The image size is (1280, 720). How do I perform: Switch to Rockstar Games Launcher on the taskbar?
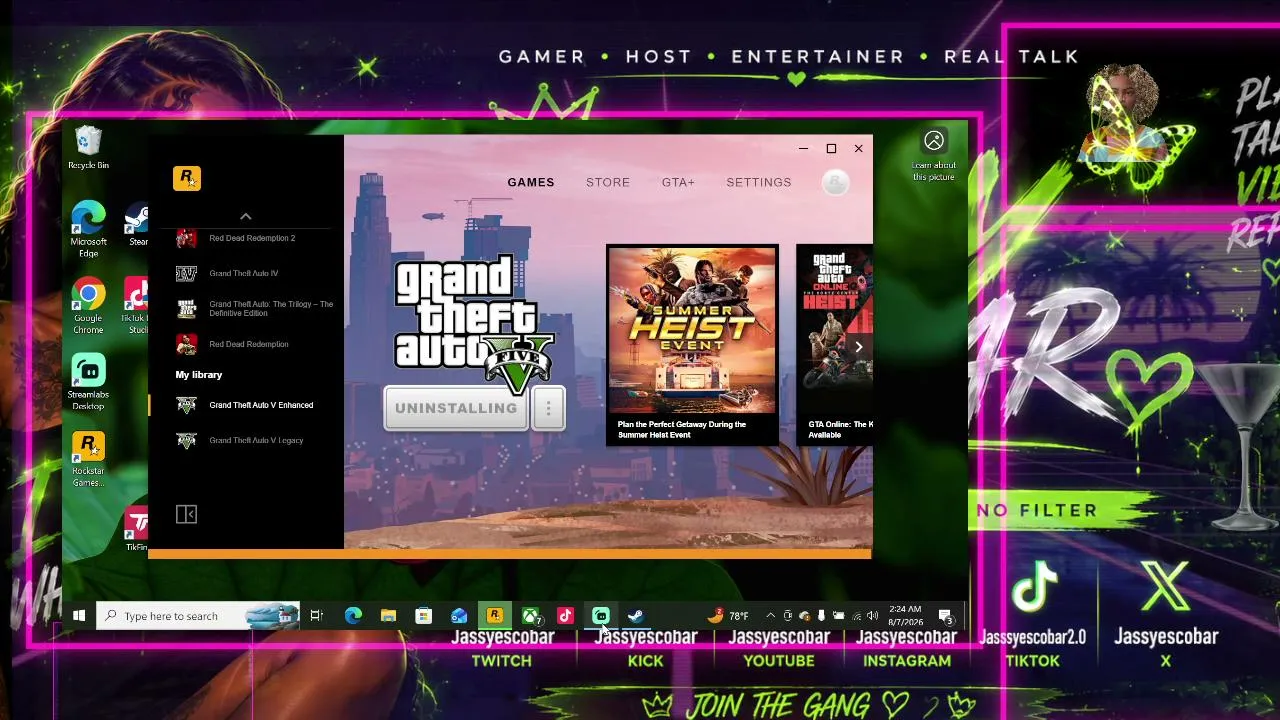(x=495, y=616)
